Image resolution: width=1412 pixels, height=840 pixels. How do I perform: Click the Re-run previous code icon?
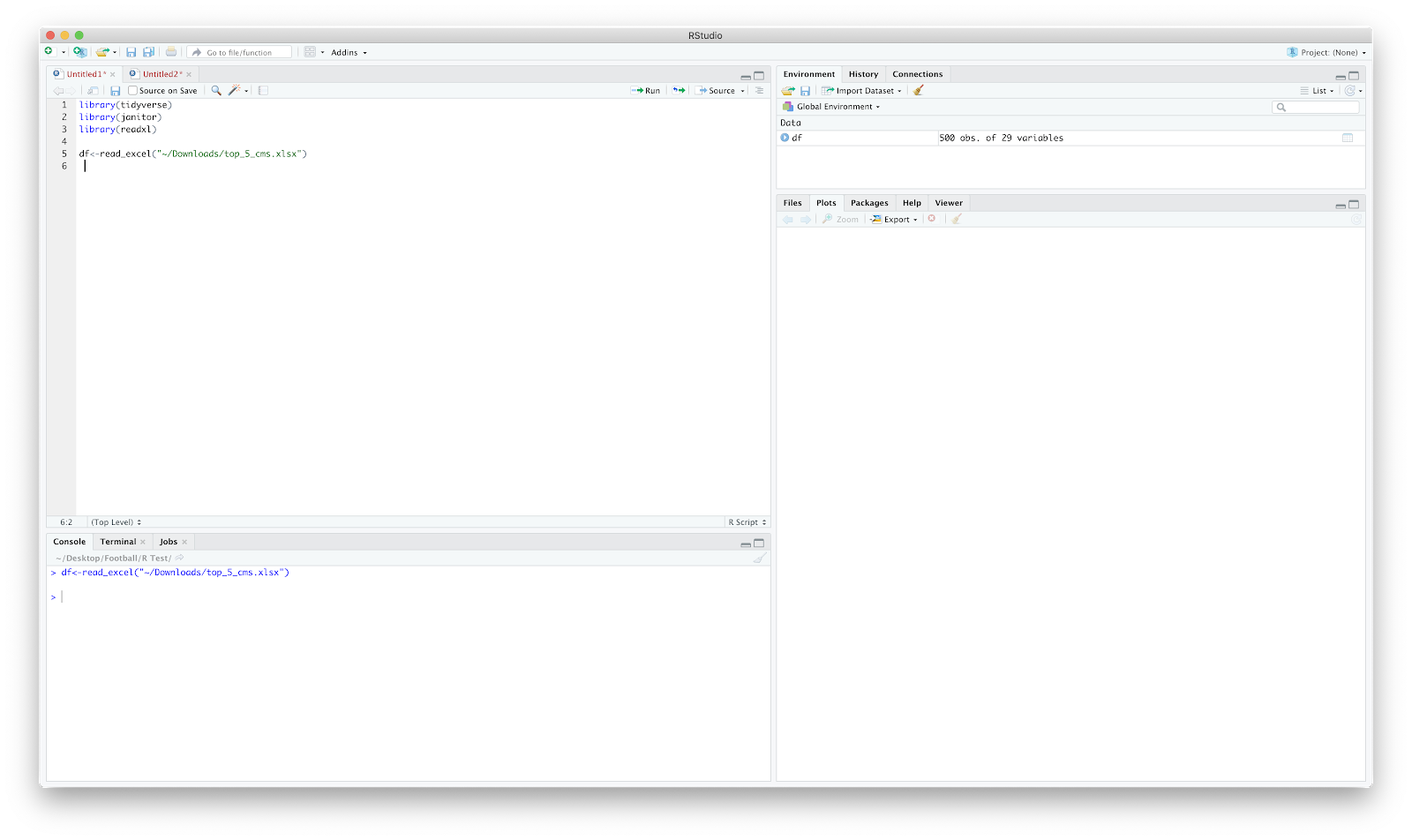click(x=679, y=91)
